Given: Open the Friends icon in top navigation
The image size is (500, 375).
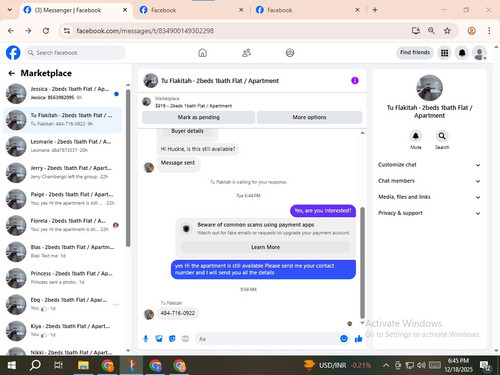Looking at the screenshot, I should [246, 53].
